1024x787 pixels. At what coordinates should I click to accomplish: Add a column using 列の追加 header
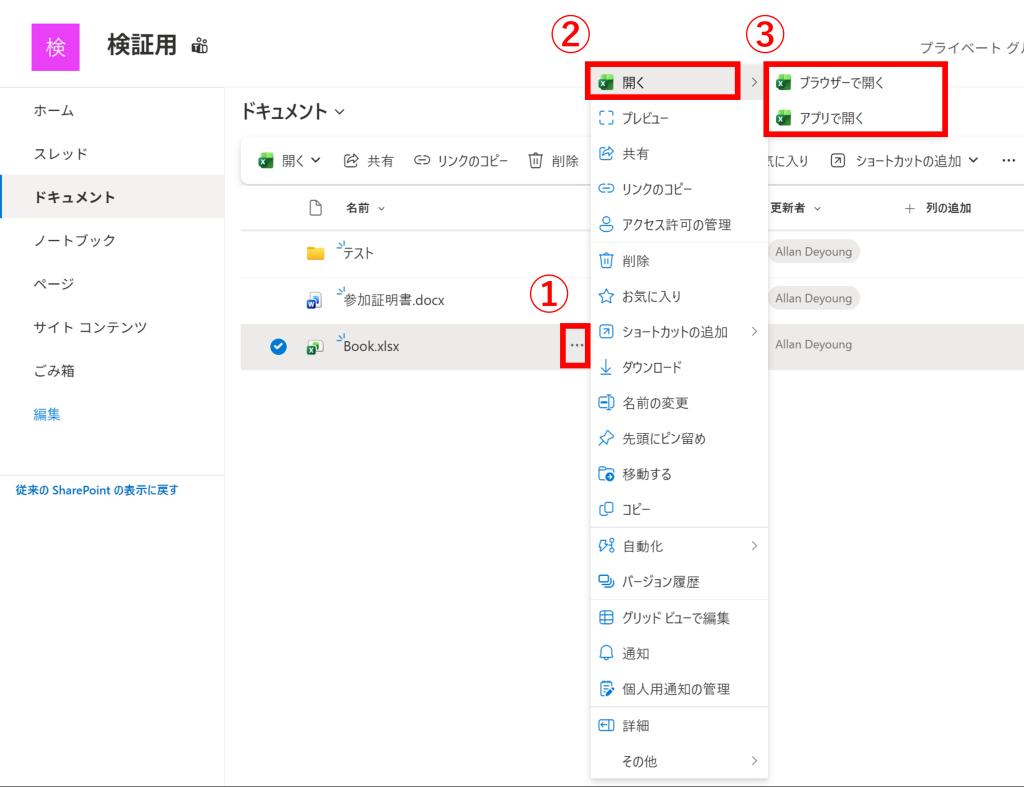tap(938, 208)
